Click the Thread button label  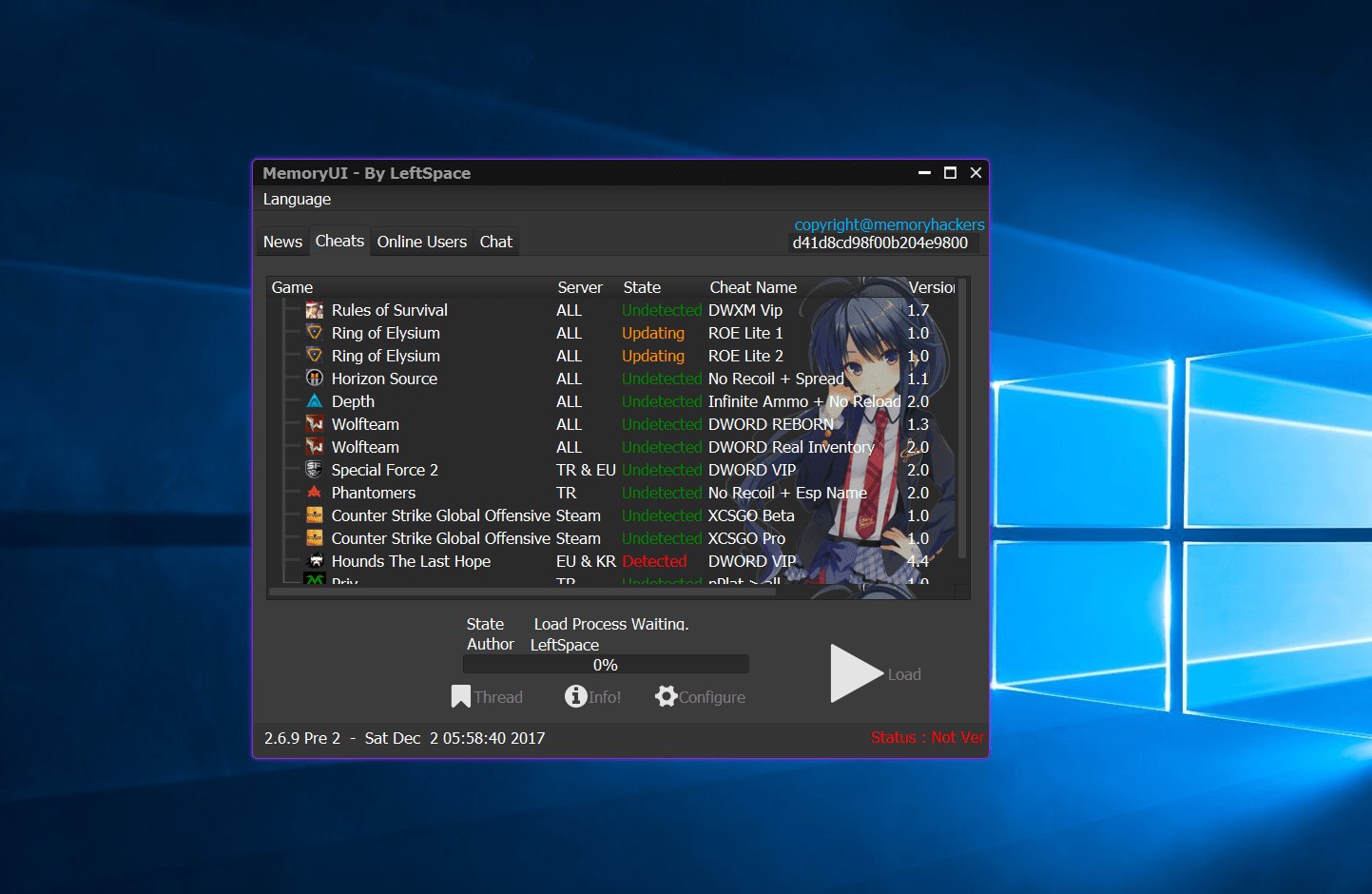coord(498,697)
